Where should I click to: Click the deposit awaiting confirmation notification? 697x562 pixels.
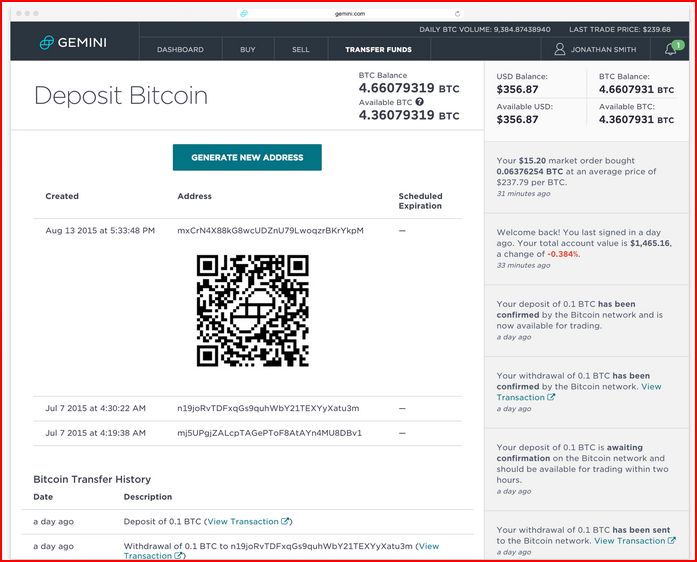586,469
